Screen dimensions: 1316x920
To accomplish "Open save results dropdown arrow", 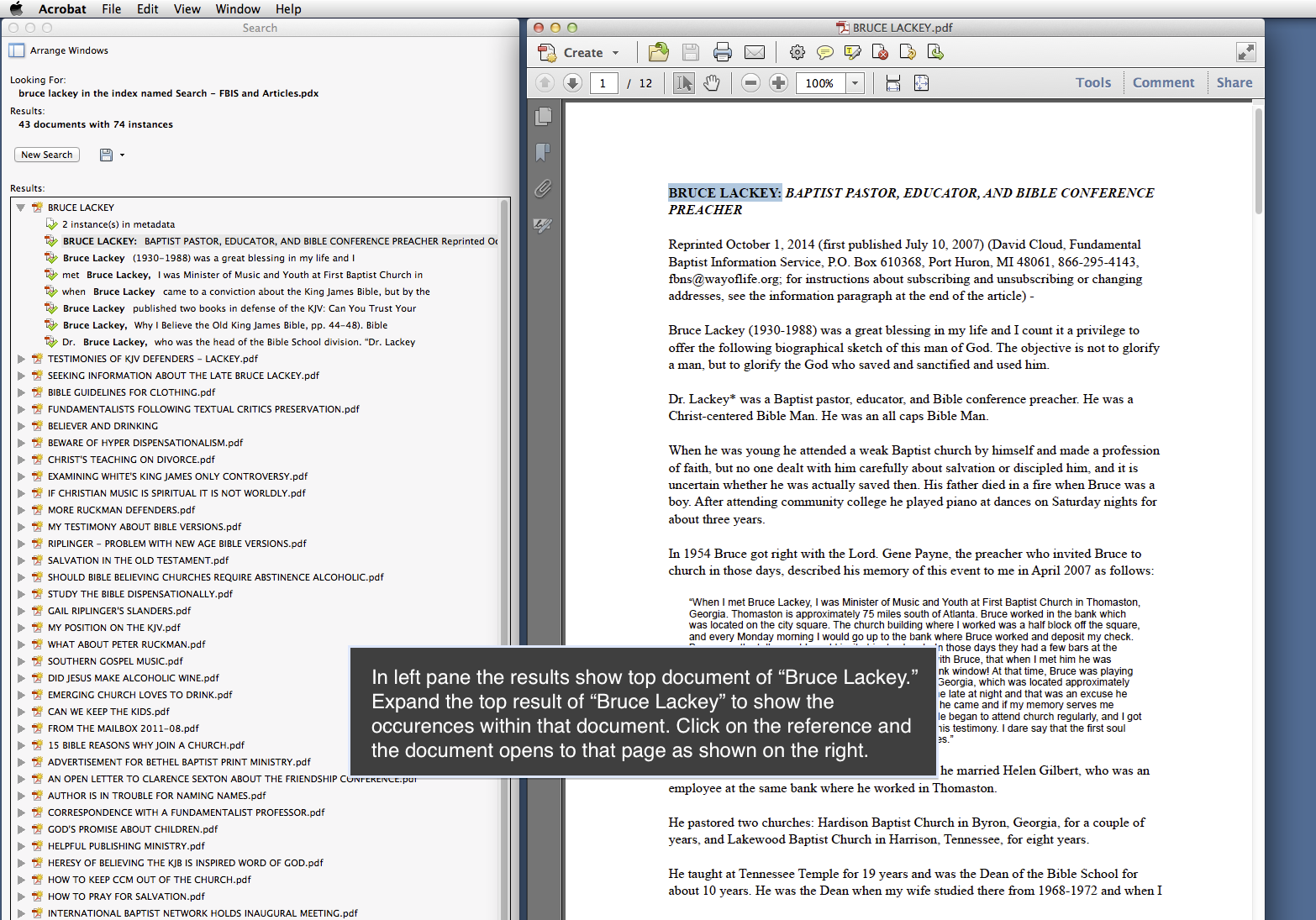I will 122,155.
